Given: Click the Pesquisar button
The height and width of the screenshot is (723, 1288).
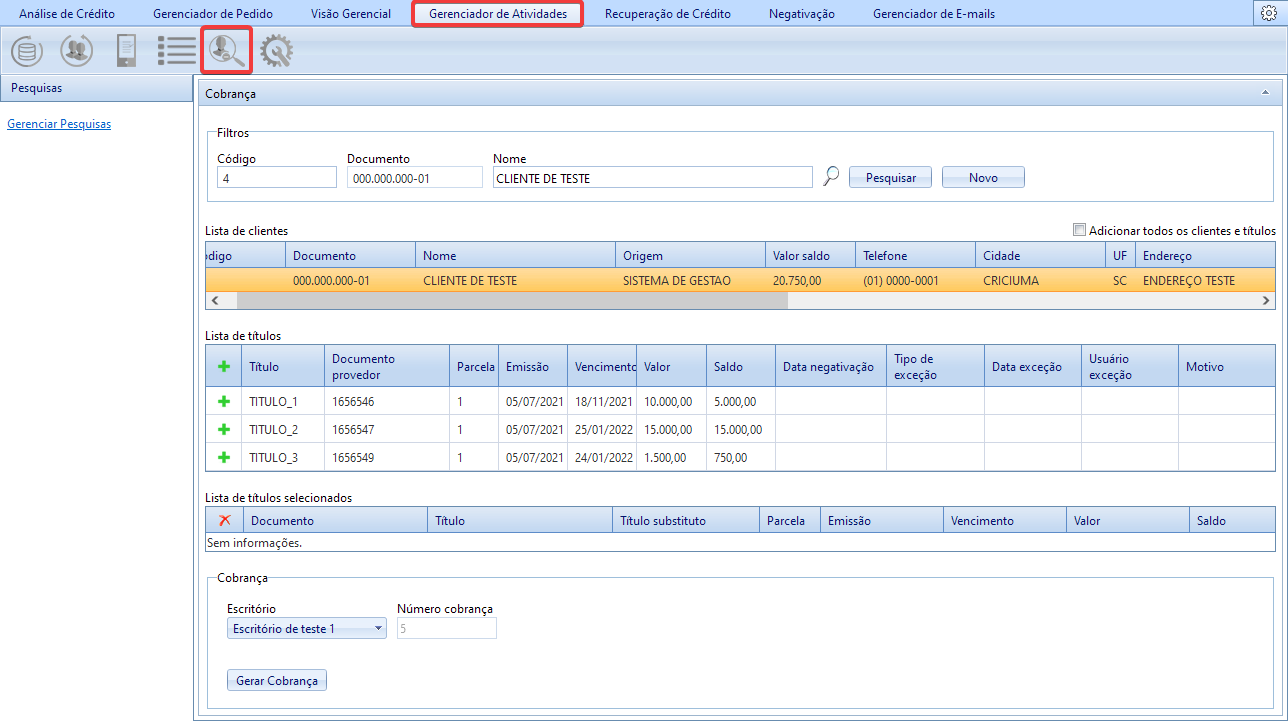Looking at the screenshot, I should point(891,177).
